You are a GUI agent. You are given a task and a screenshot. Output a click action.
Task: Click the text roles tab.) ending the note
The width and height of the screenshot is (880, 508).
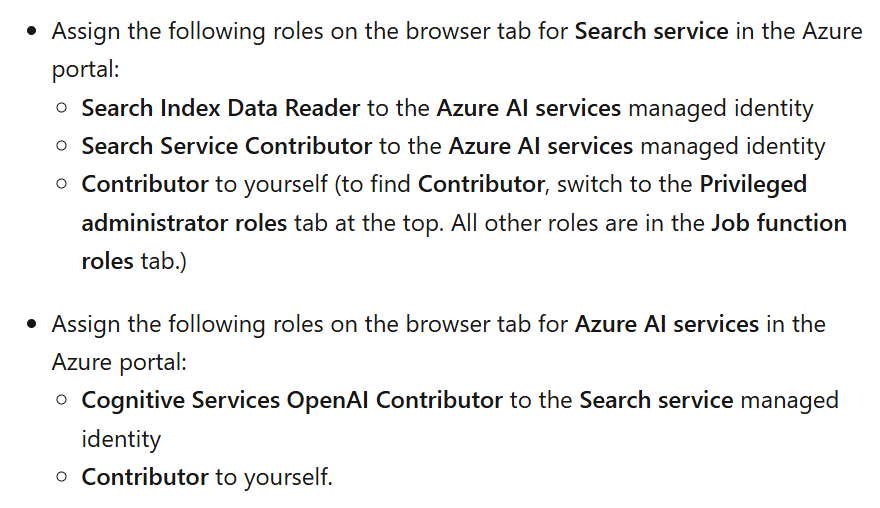(134, 262)
